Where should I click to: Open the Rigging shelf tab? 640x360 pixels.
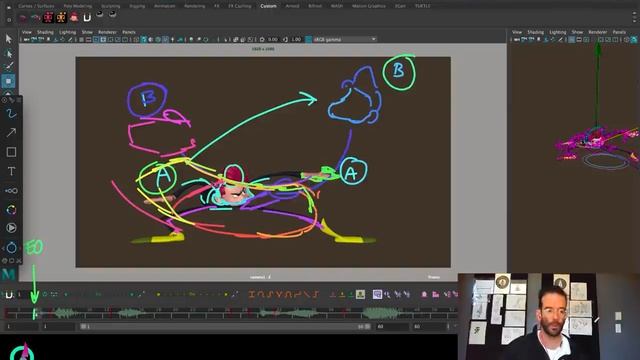pos(137,6)
